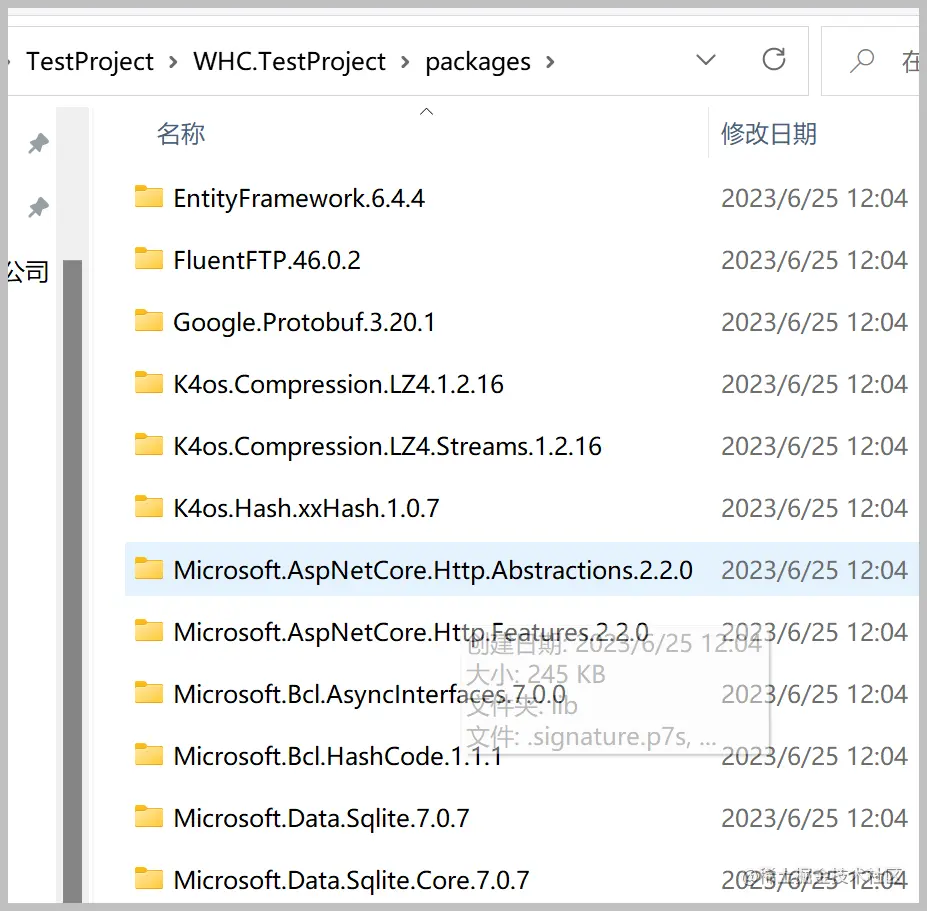Click the K4os.Hash.xxHash.1.0.7 folder icon
Image resolution: width=927 pixels, height=911 pixels.
(x=148, y=507)
